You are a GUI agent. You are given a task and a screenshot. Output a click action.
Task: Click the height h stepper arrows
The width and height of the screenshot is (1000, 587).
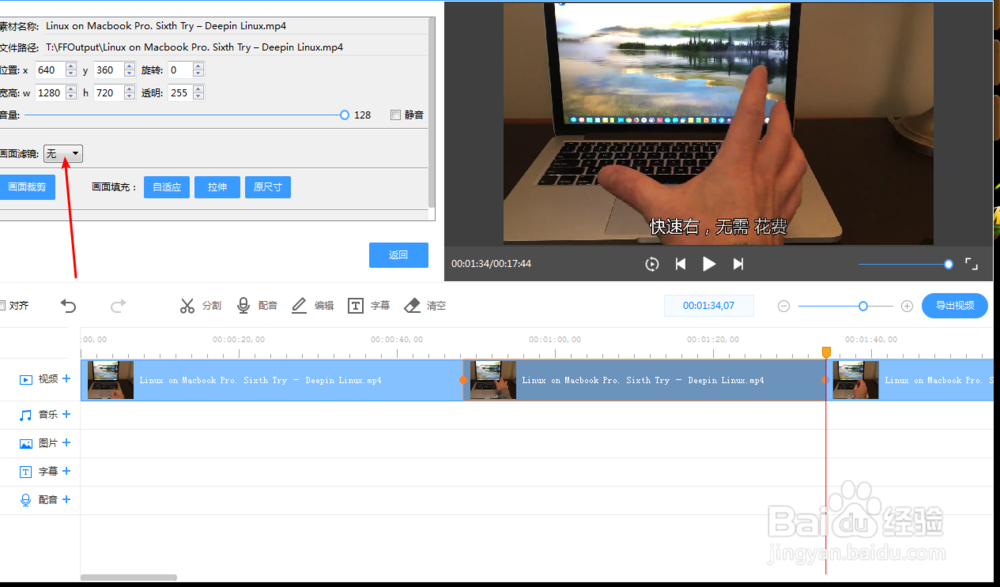point(129,93)
